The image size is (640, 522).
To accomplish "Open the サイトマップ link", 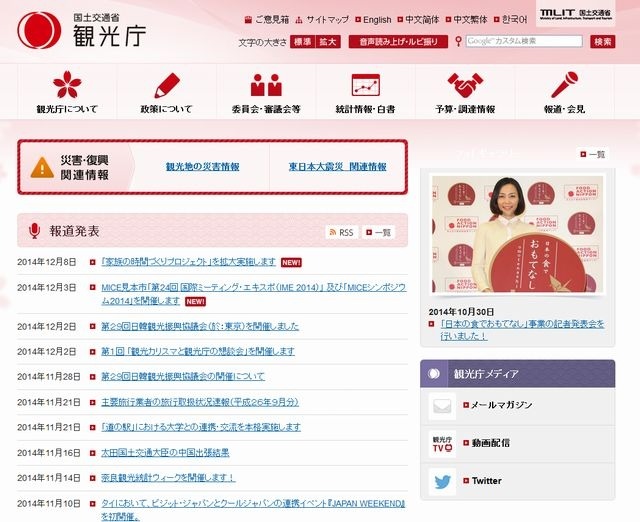I will 322,20.
